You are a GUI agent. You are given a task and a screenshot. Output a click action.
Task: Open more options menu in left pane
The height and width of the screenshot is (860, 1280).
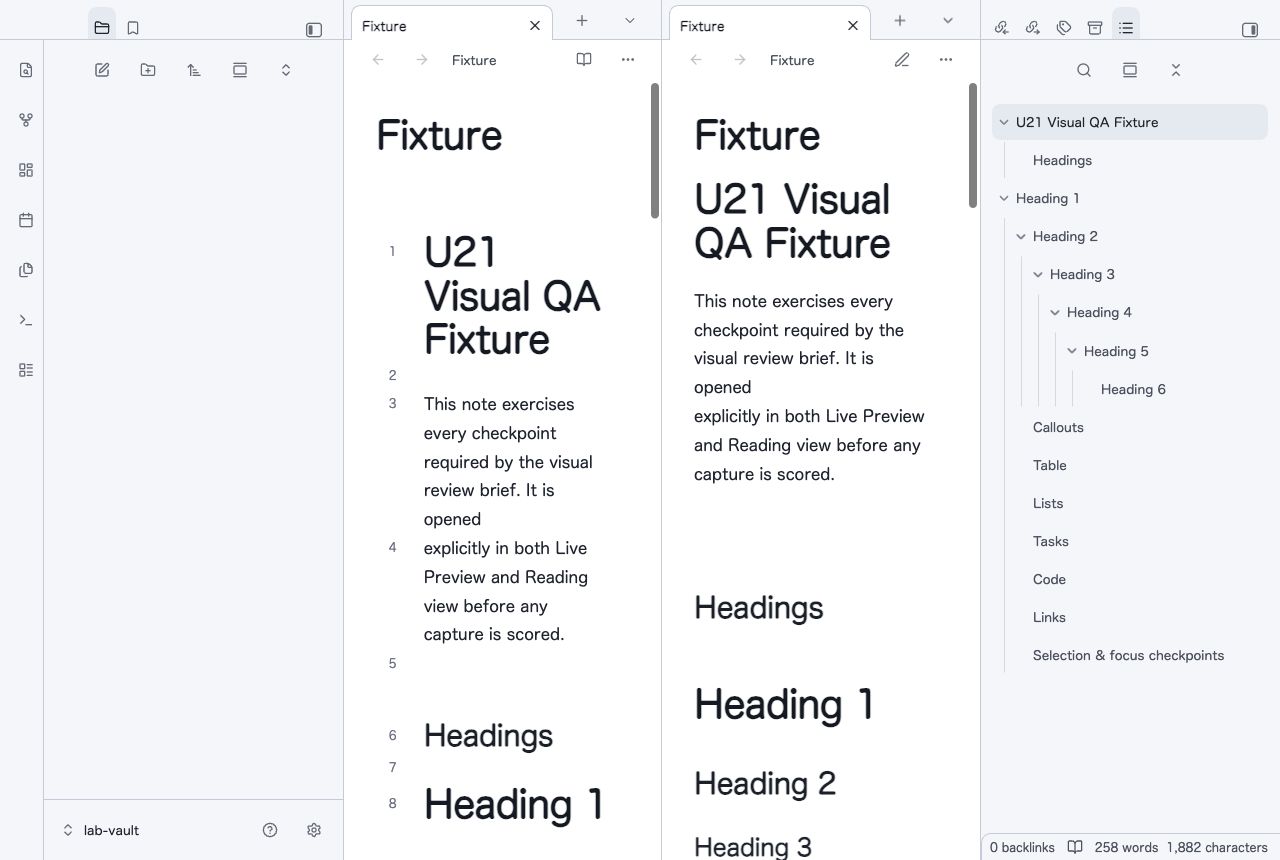628,60
